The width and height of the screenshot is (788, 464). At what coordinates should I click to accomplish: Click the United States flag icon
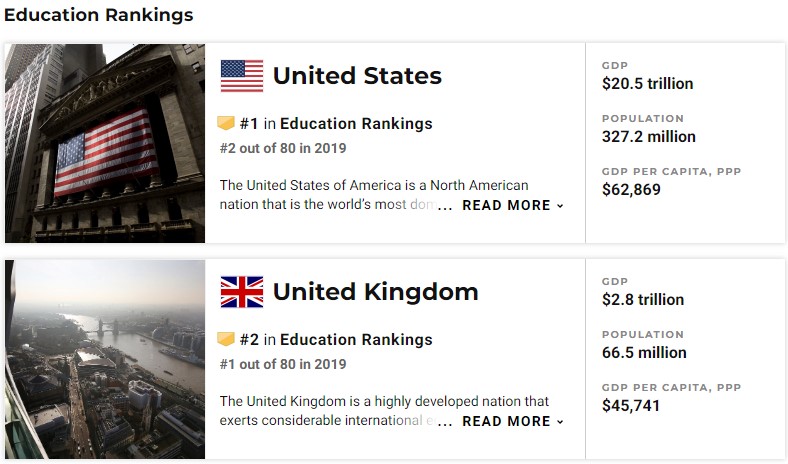point(242,76)
